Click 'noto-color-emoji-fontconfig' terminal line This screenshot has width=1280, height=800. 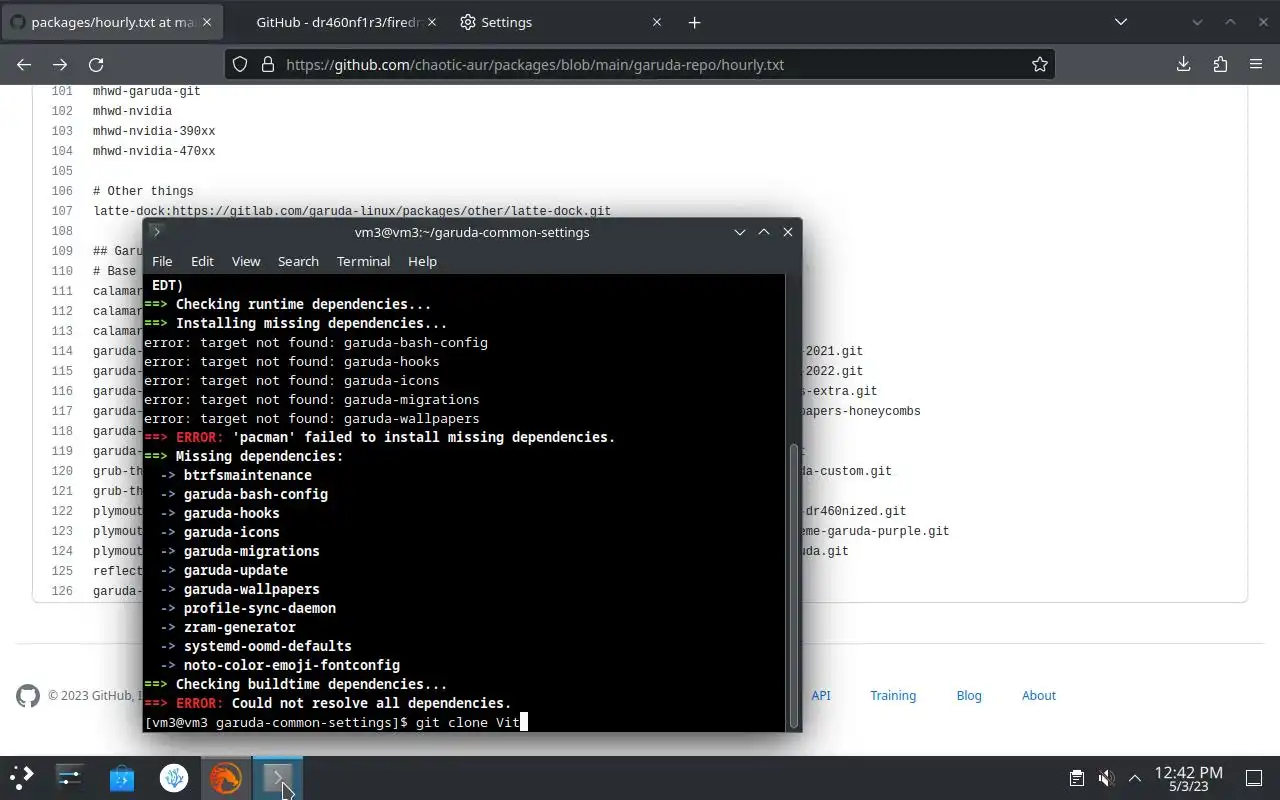pyautogui.click(x=292, y=665)
